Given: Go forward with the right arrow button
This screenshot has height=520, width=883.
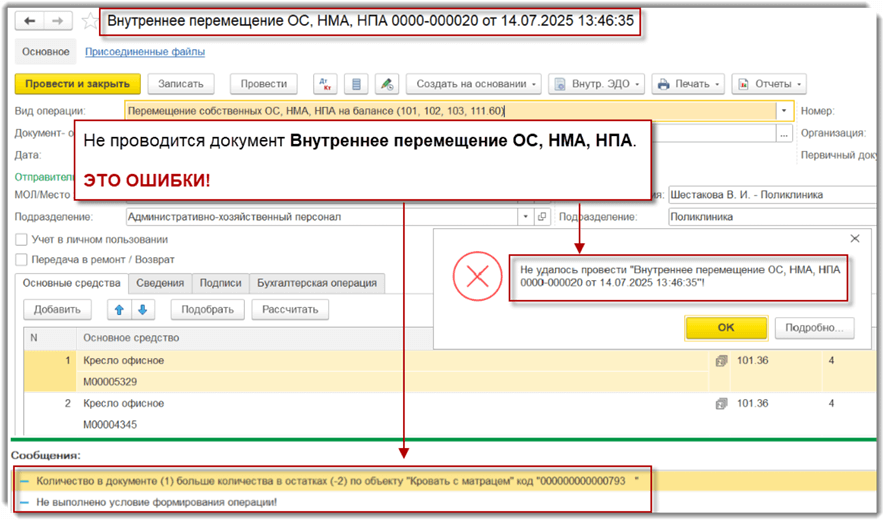Looking at the screenshot, I should 58,21.
